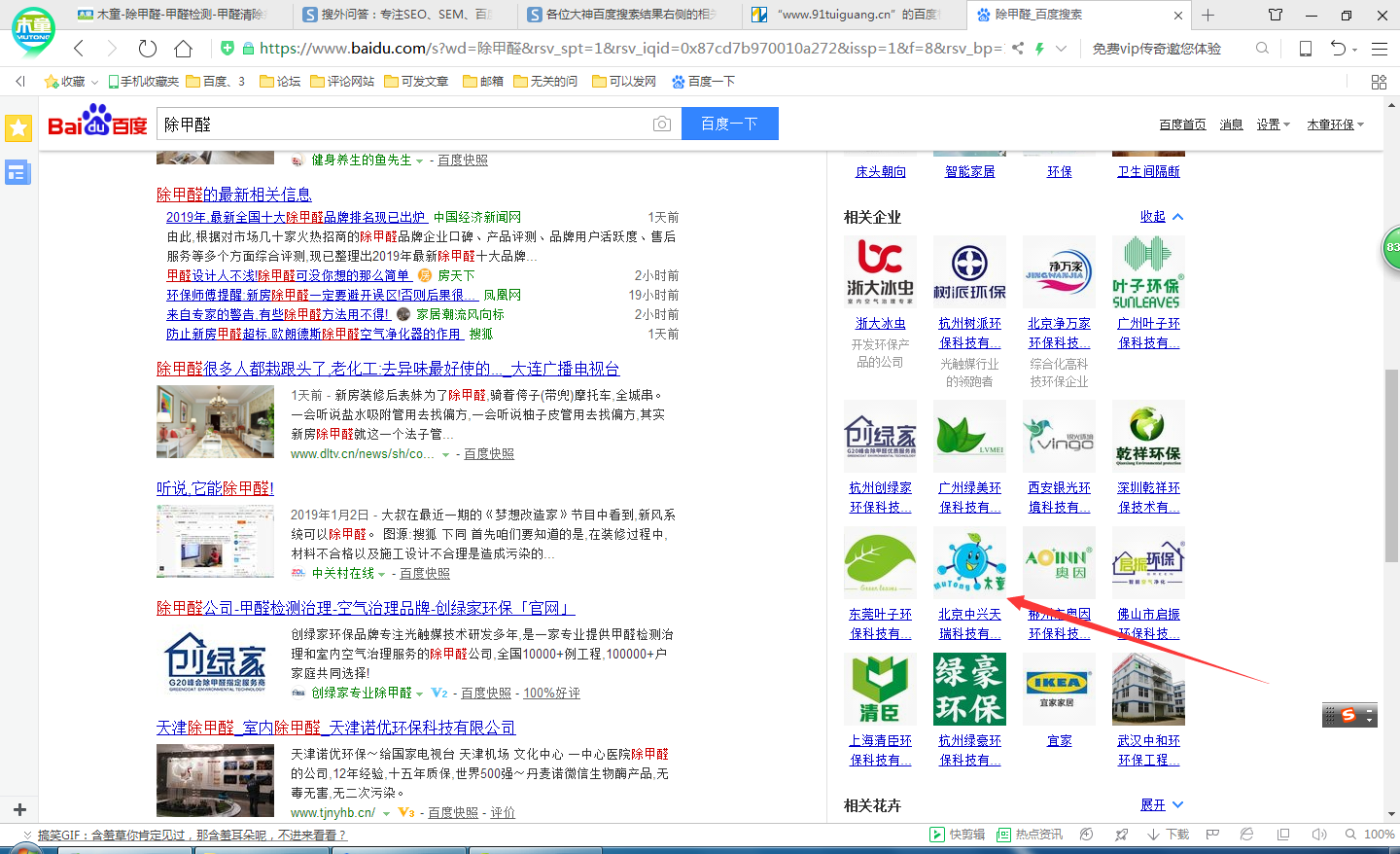1400x854 pixels.
Task: Open the new tab plus button
Action: [x=1208, y=15]
